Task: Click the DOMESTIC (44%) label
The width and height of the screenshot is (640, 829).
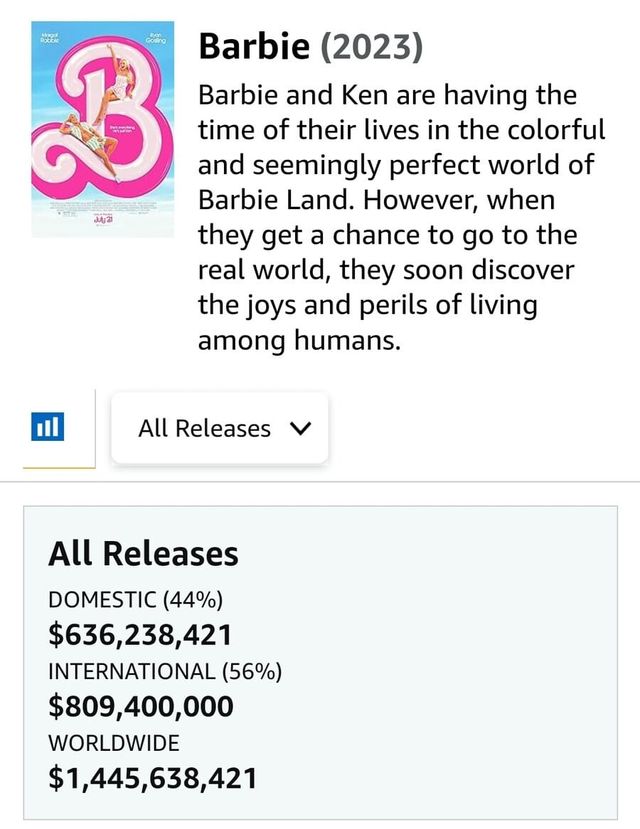Action: 135,600
